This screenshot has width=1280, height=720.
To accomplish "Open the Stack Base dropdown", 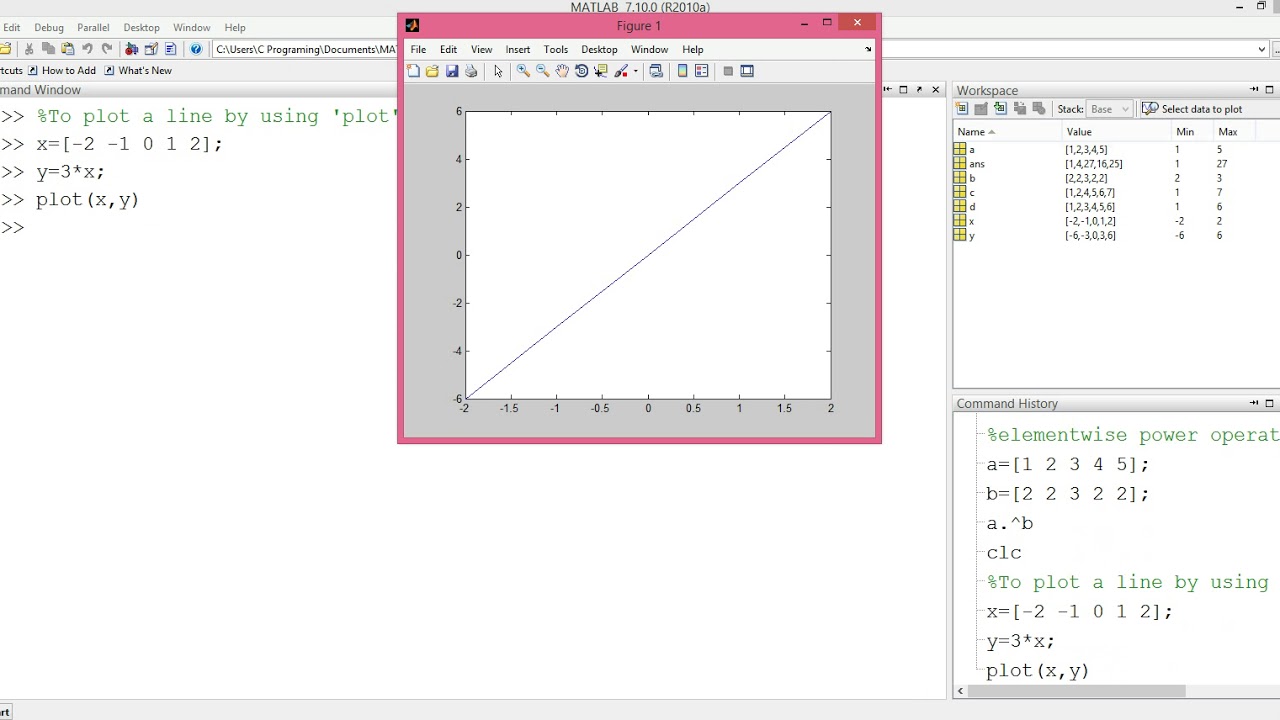I will coord(1109,109).
